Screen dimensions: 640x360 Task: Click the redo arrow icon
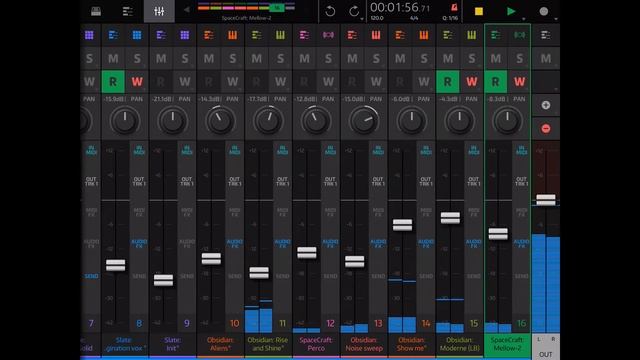pos(354,11)
